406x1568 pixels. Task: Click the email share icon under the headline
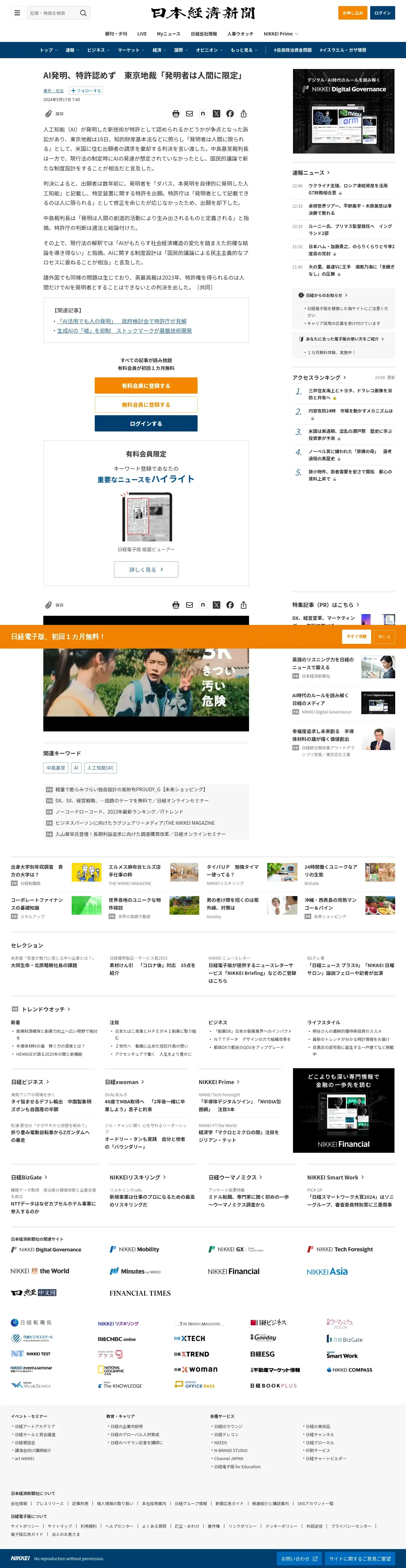(189, 114)
